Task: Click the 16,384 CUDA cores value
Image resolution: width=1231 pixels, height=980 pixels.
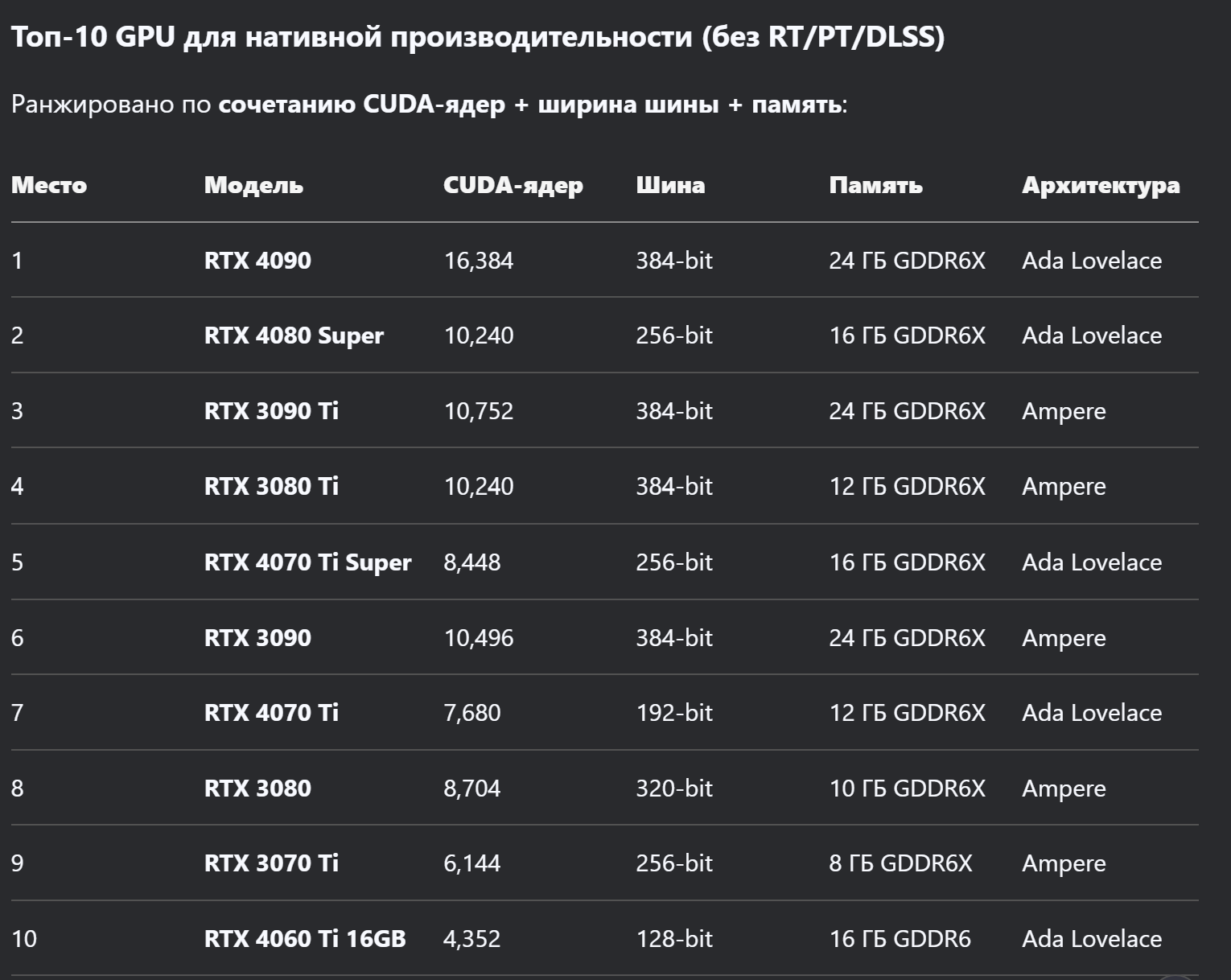Action: pyautogui.click(x=478, y=261)
